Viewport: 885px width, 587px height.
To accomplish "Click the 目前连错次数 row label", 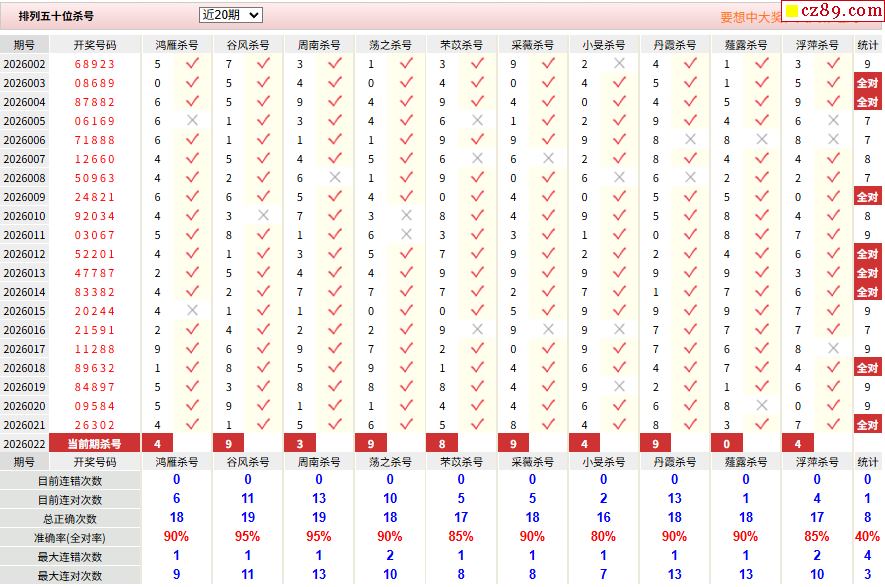I will point(70,481).
